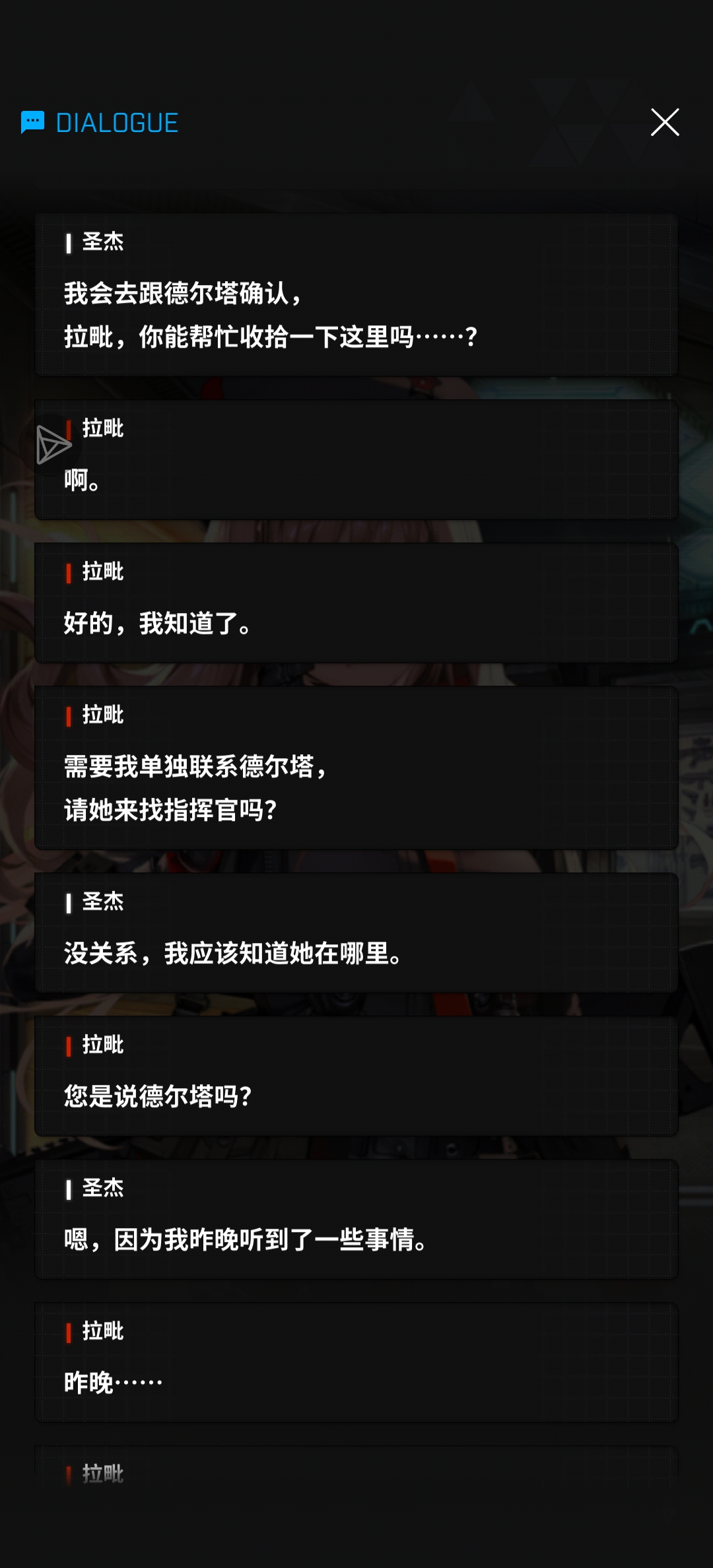Viewport: 713px width, 1568px height.
Task: Click the red speaker marker beside 您是说德尔塔吗
Action: pos(69,1046)
